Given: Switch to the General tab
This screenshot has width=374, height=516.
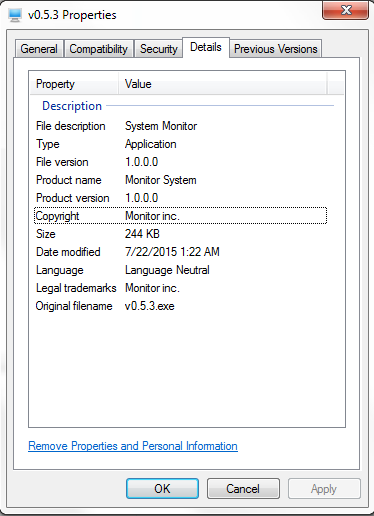Looking at the screenshot, I should [x=39, y=49].
